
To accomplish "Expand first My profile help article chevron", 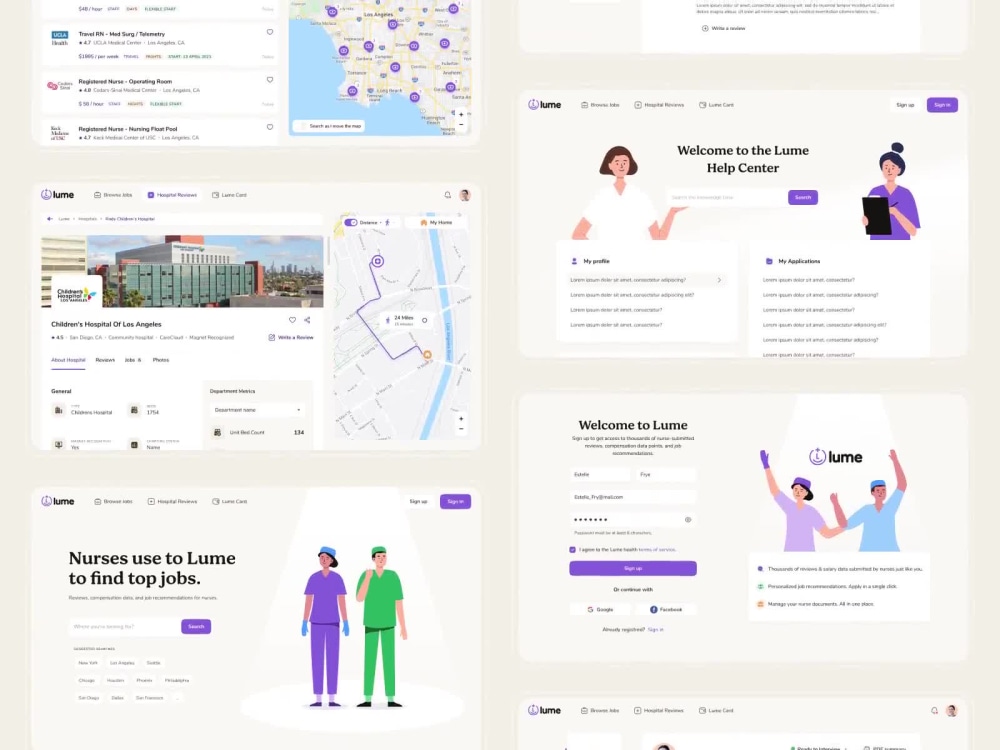I will click(719, 280).
